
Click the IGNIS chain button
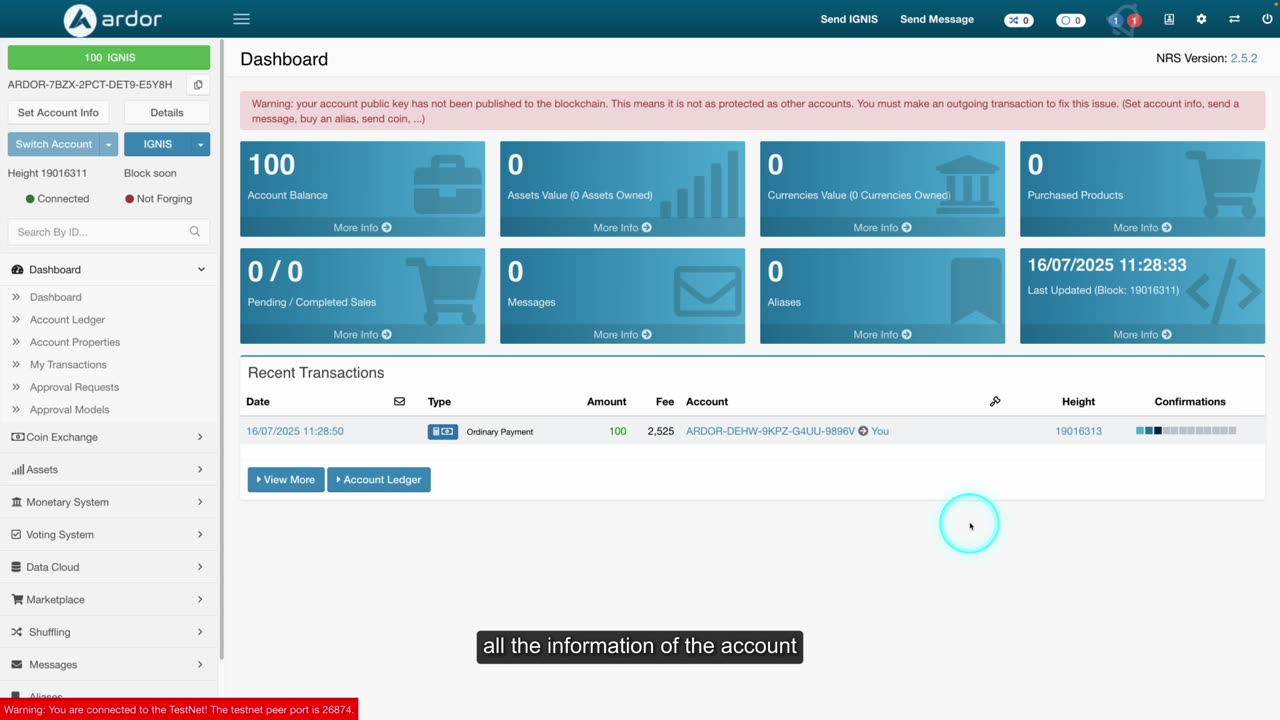tap(158, 144)
